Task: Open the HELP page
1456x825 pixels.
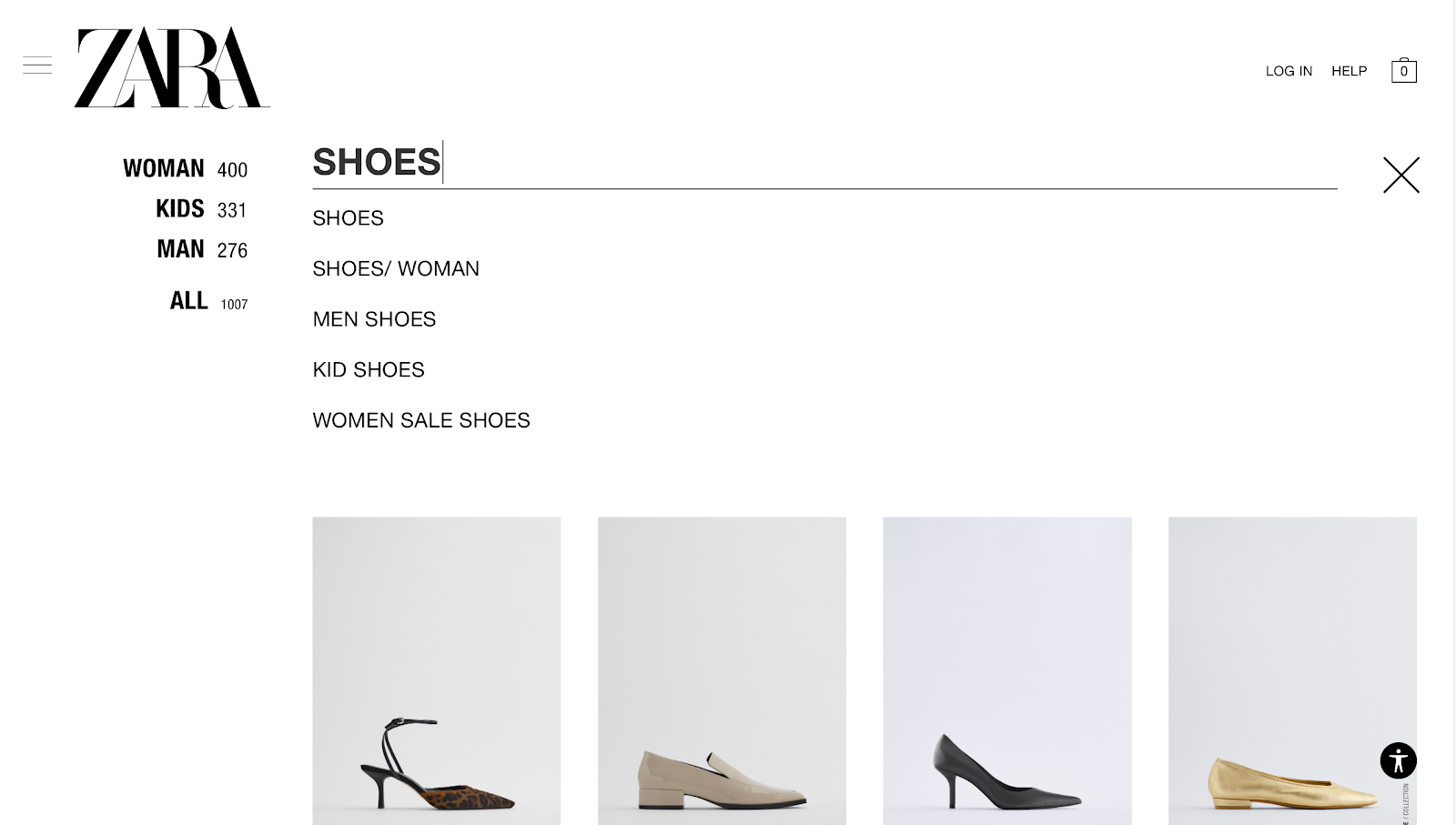Action: (1349, 70)
